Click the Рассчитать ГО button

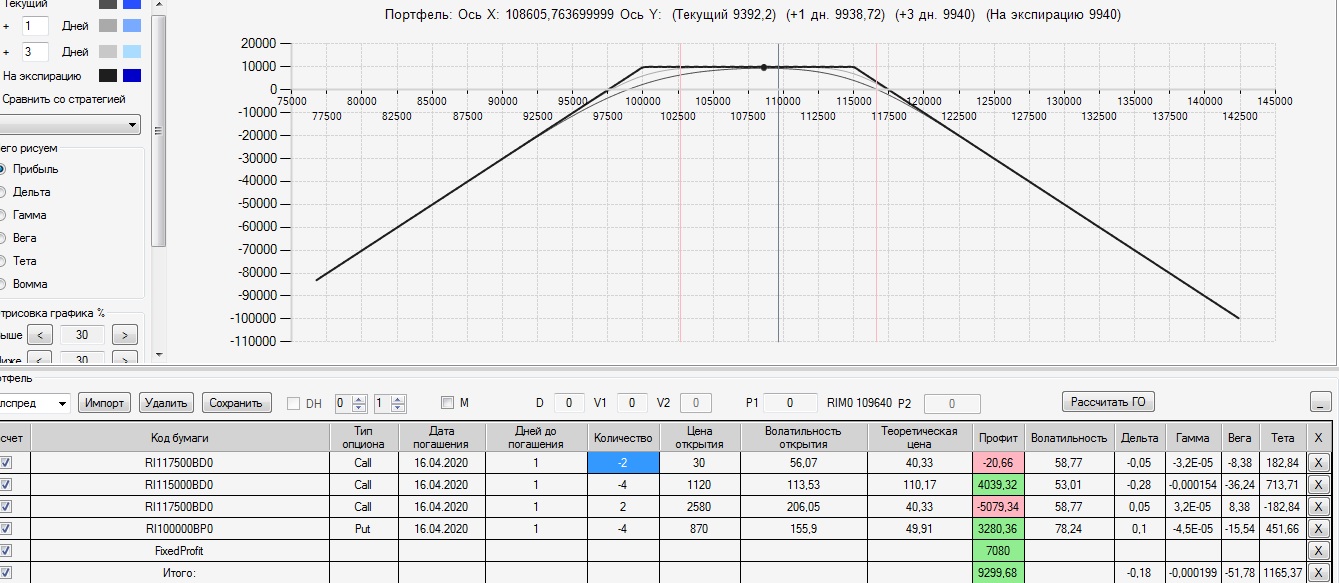1108,402
